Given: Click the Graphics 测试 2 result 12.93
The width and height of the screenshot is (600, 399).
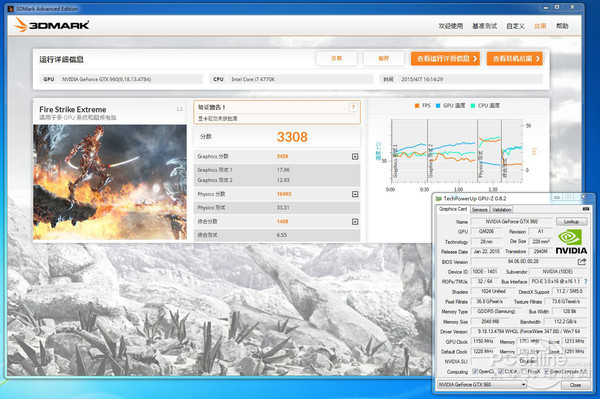Looking at the screenshot, I should [283, 180].
